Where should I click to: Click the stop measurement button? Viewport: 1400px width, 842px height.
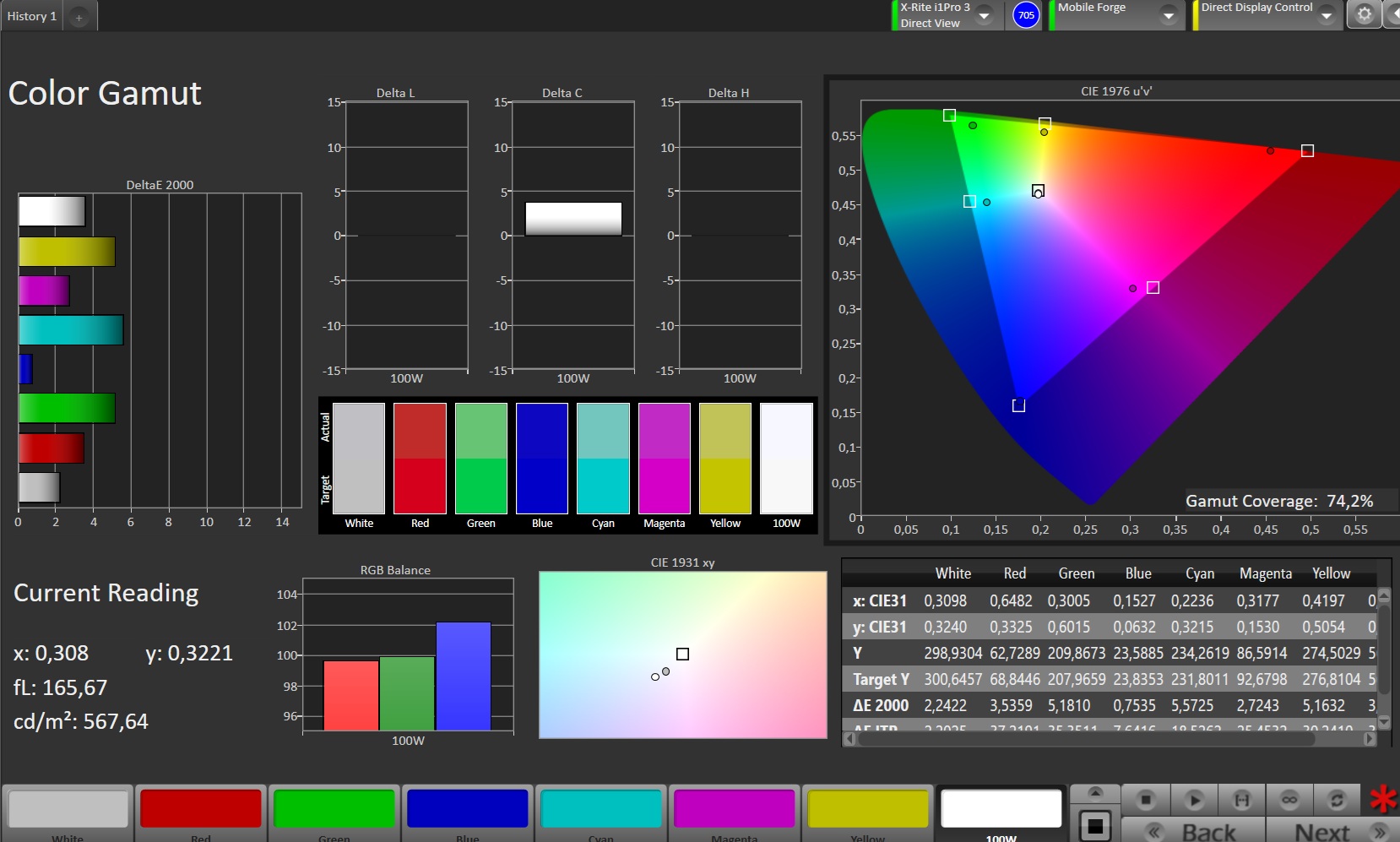[1146, 799]
